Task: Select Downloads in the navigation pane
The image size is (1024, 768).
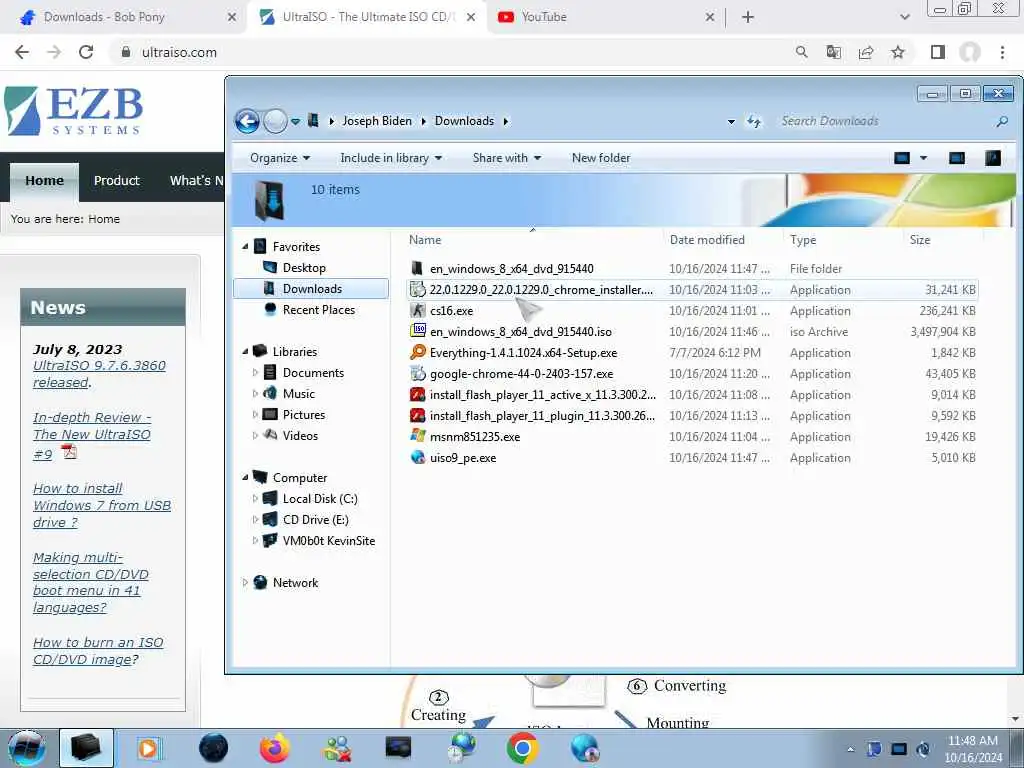Action: [311, 289]
